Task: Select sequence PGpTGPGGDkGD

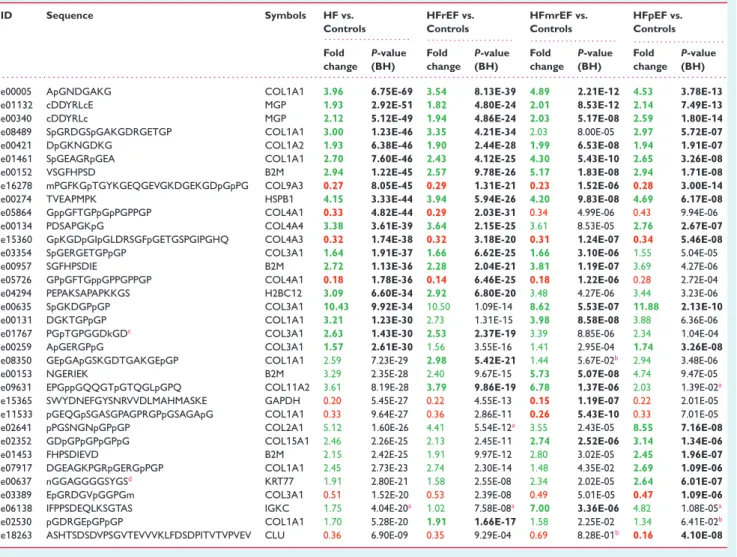Action: coord(87,334)
